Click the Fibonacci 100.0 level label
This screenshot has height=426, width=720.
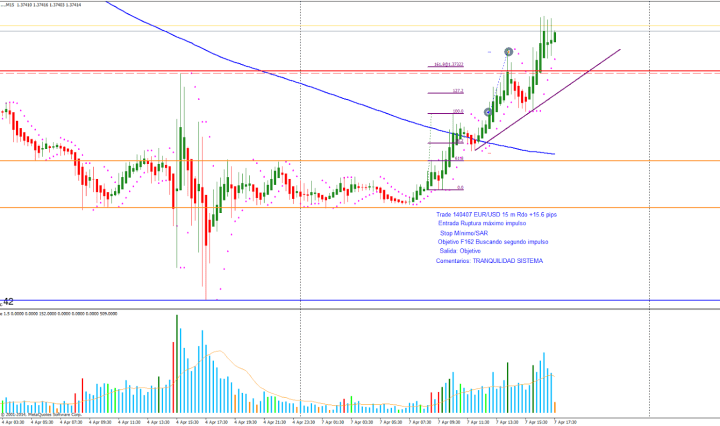[458, 111]
